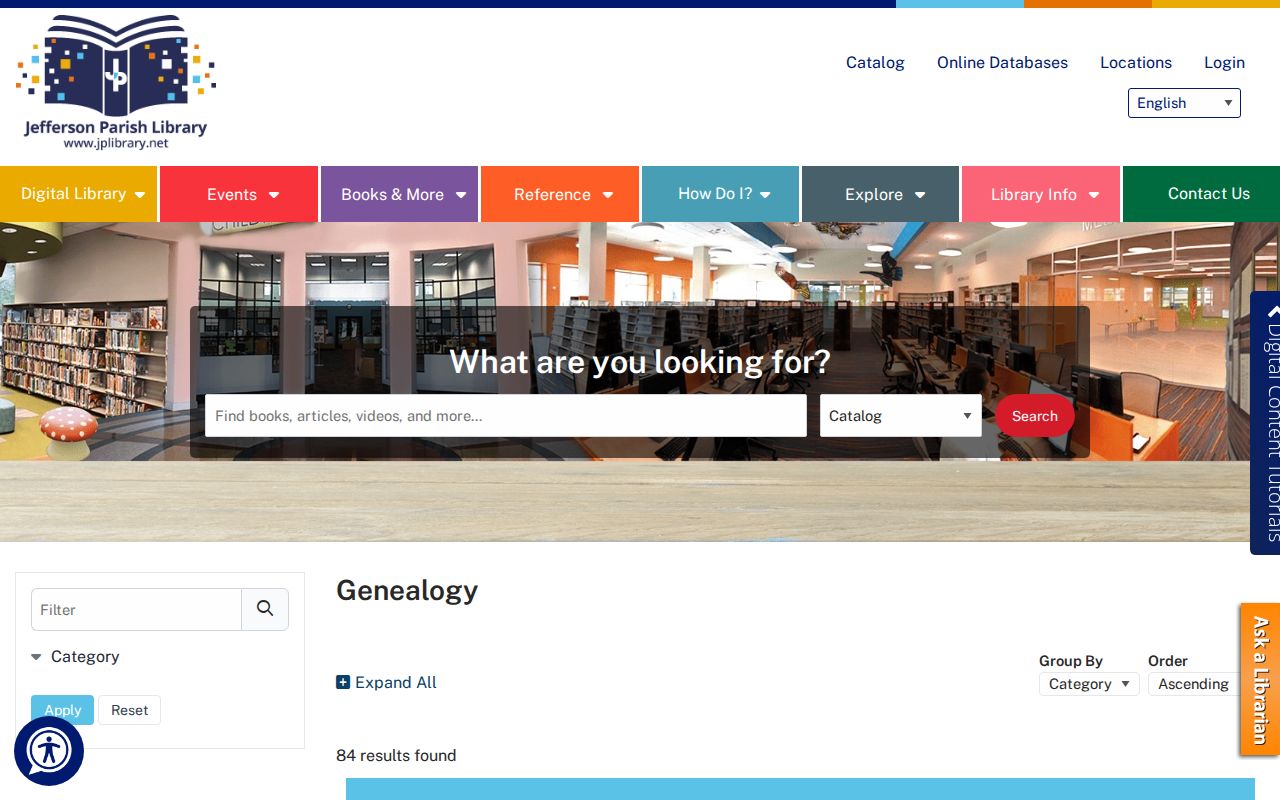The image size is (1280, 800).
Task: Open the Ask a Librarian side tab
Action: 1260,680
